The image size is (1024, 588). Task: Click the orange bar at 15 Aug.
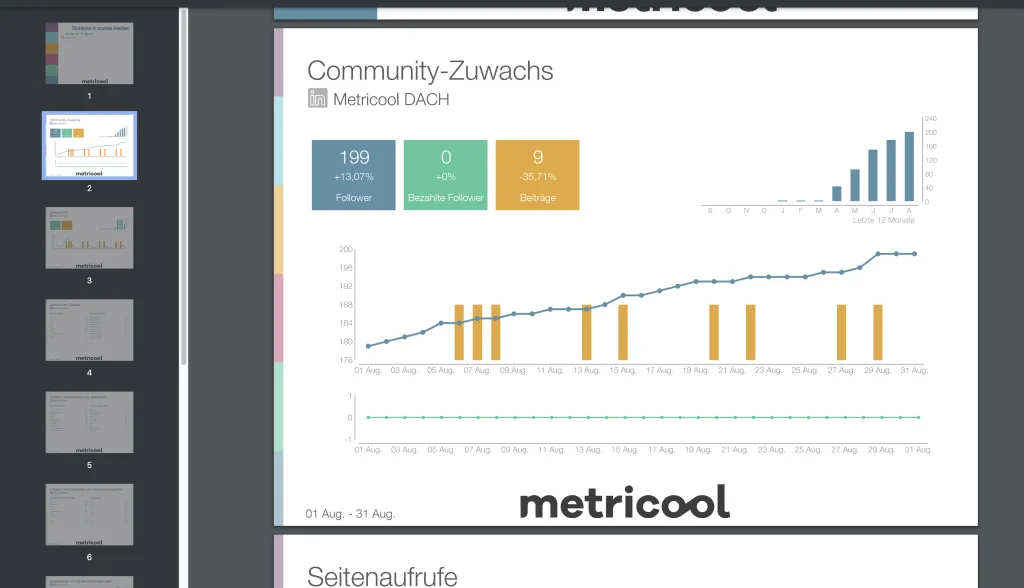[x=623, y=332]
